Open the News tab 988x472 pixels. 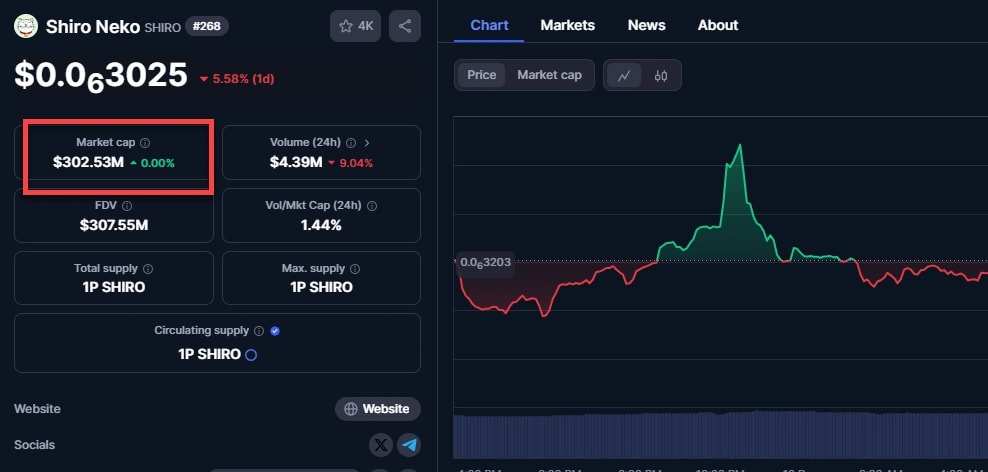click(x=646, y=25)
